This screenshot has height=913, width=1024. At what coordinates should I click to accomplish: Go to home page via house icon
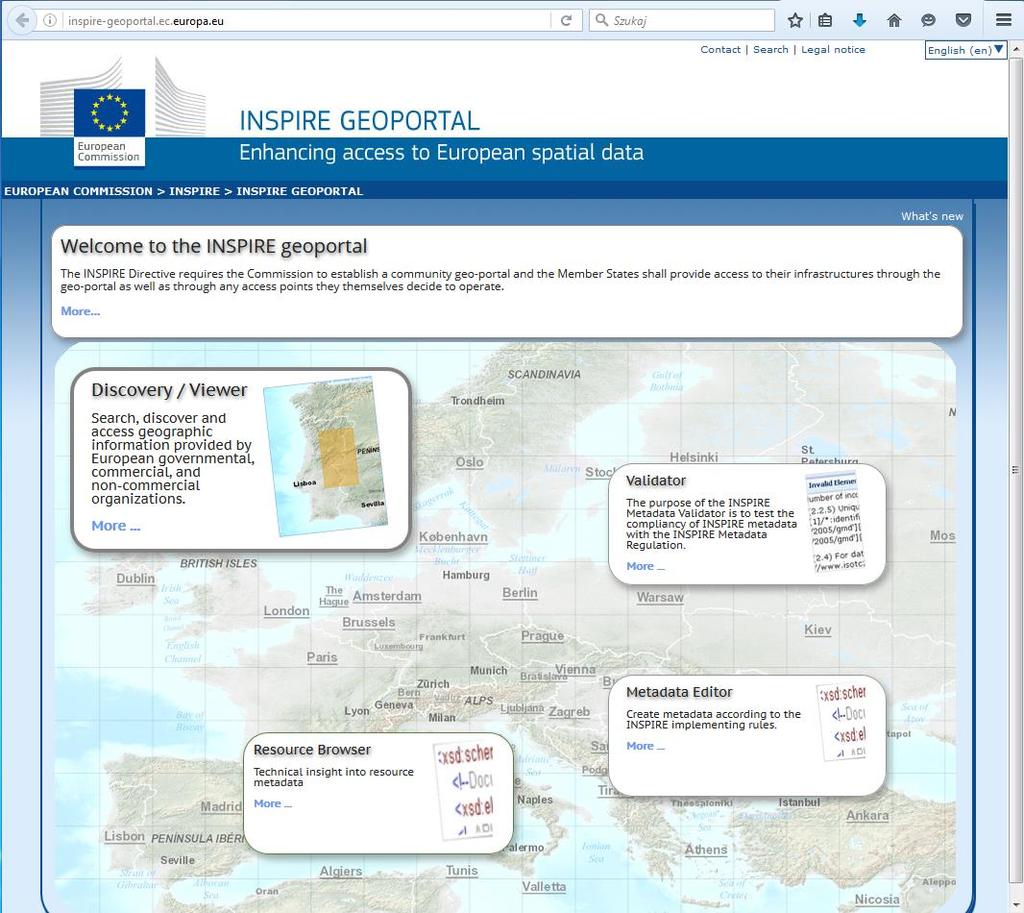[894, 20]
